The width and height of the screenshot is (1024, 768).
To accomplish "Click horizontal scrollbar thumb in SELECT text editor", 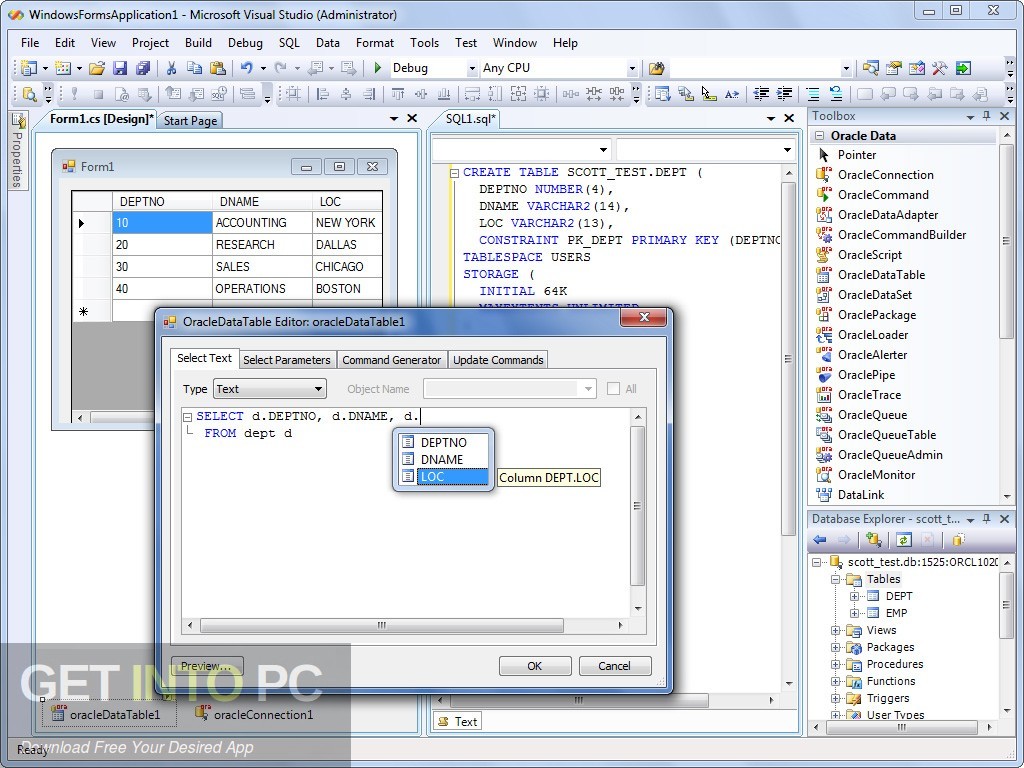I will tap(381, 626).
